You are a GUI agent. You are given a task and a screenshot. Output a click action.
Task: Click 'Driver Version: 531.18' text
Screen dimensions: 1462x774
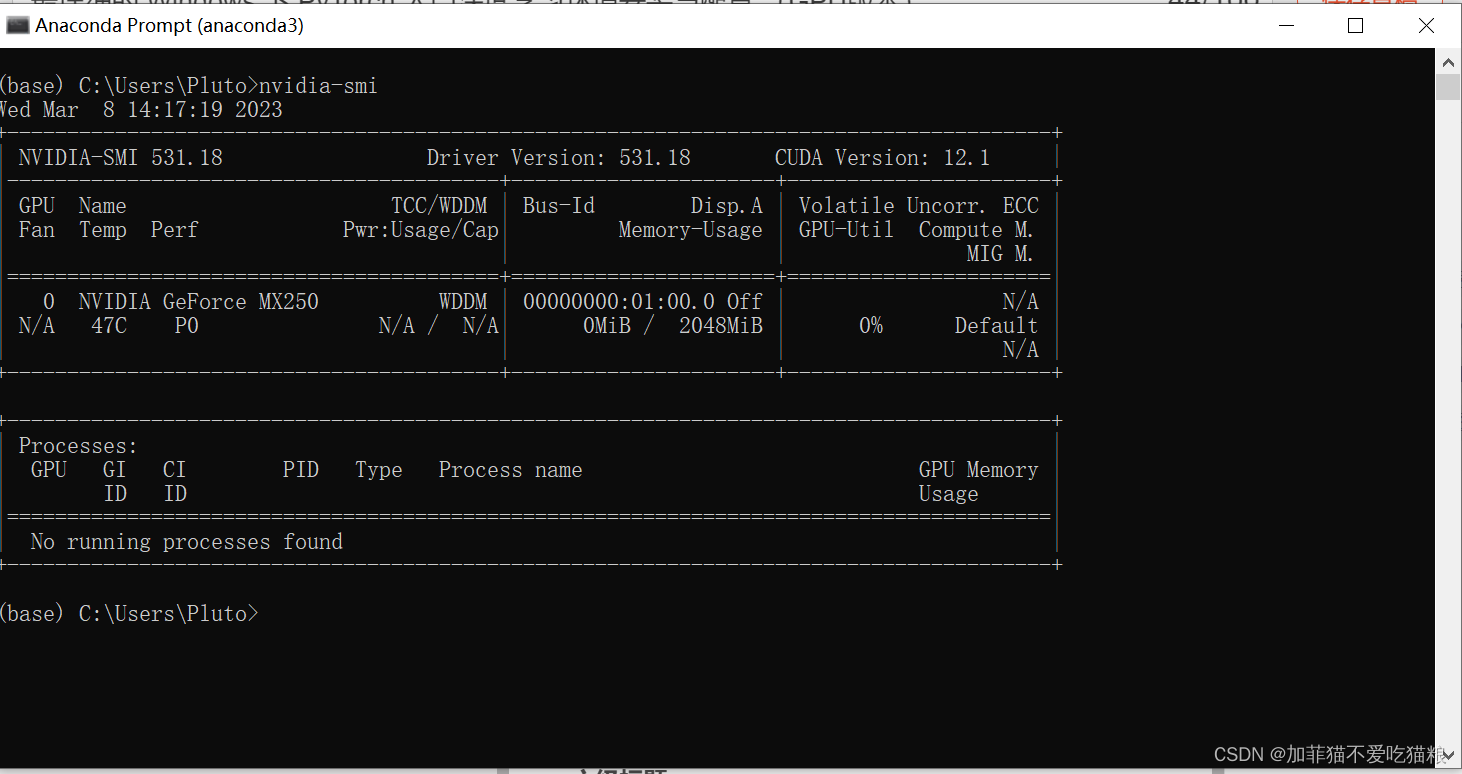coord(558,158)
